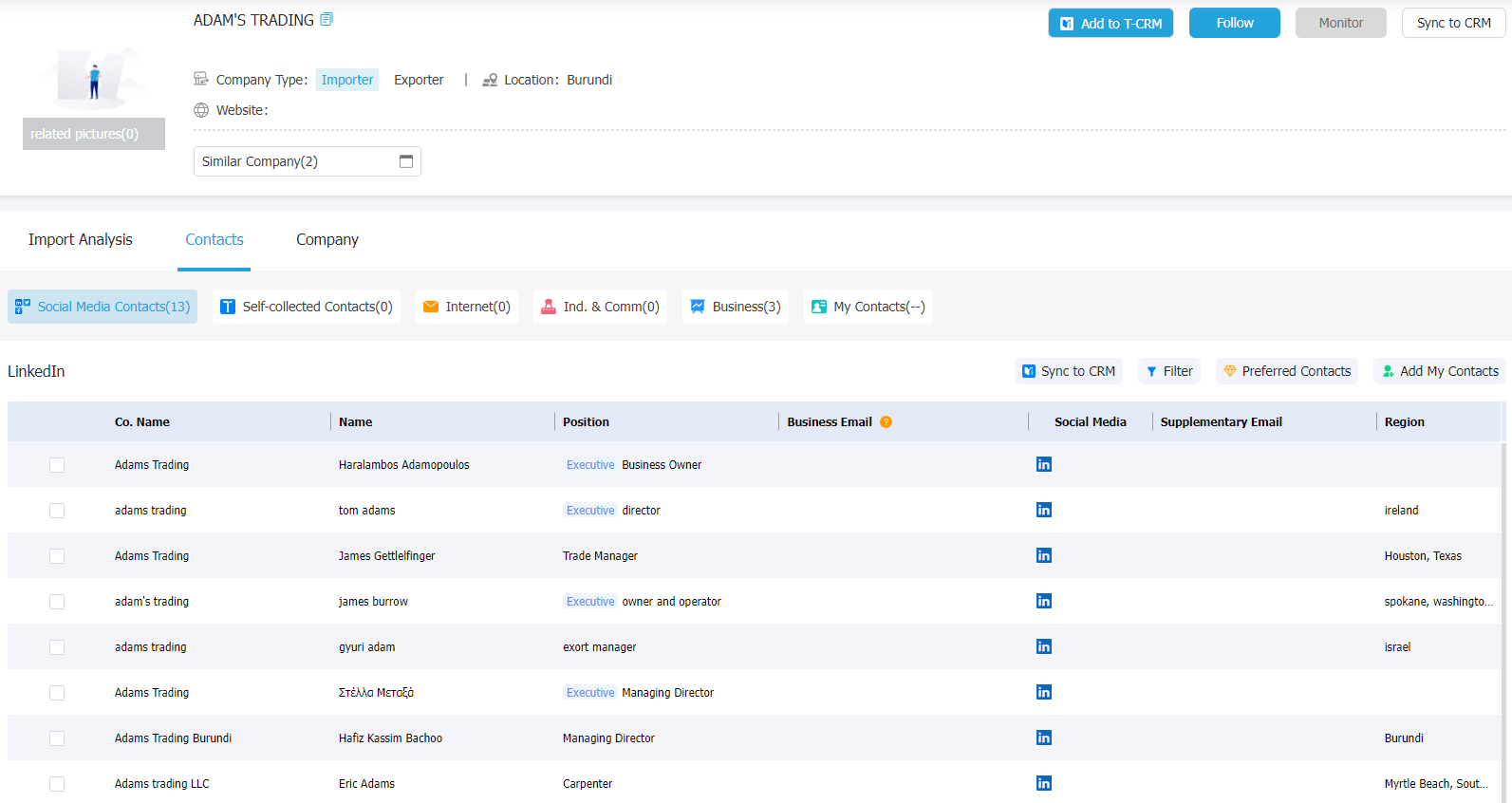
Task: Click 'israel' region cell
Action: (1398, 647)
